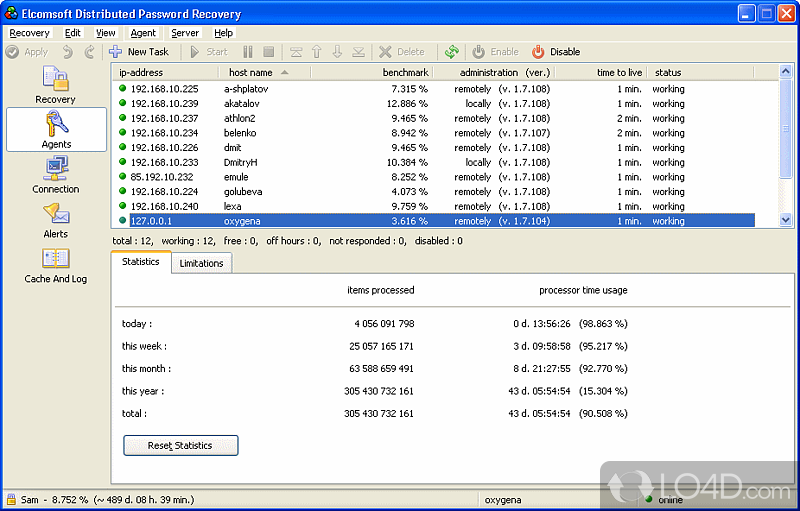Click the Disable agent toolbar button
This screenshot has width=800, height=511.
(x=555, y=52)
